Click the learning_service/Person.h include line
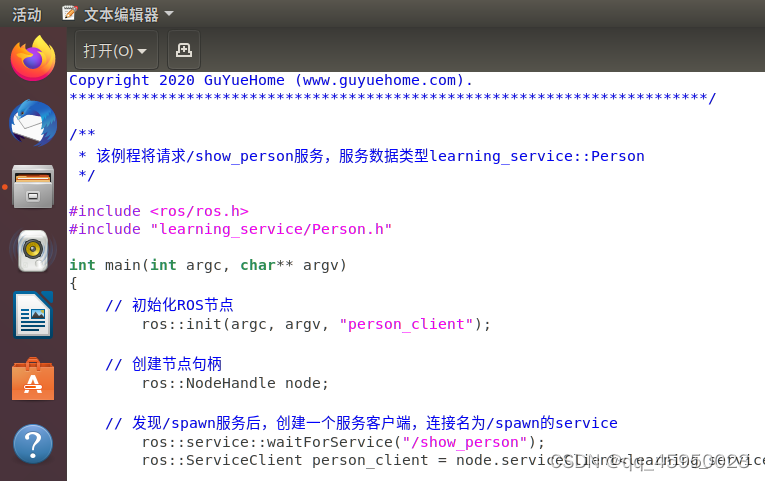765x481 pixels. coord(230,229)
